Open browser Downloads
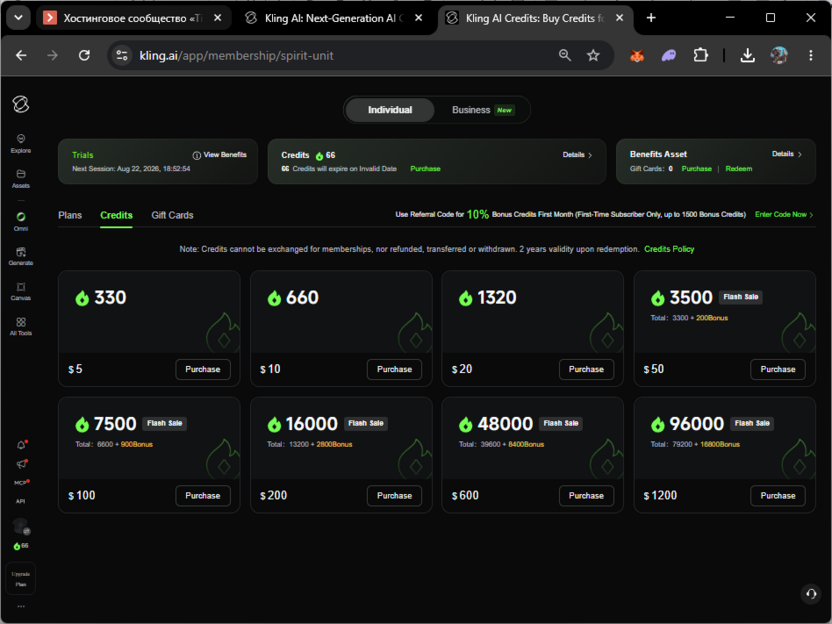Viewport: 832px width, 624px height. (x=747, y=55)
